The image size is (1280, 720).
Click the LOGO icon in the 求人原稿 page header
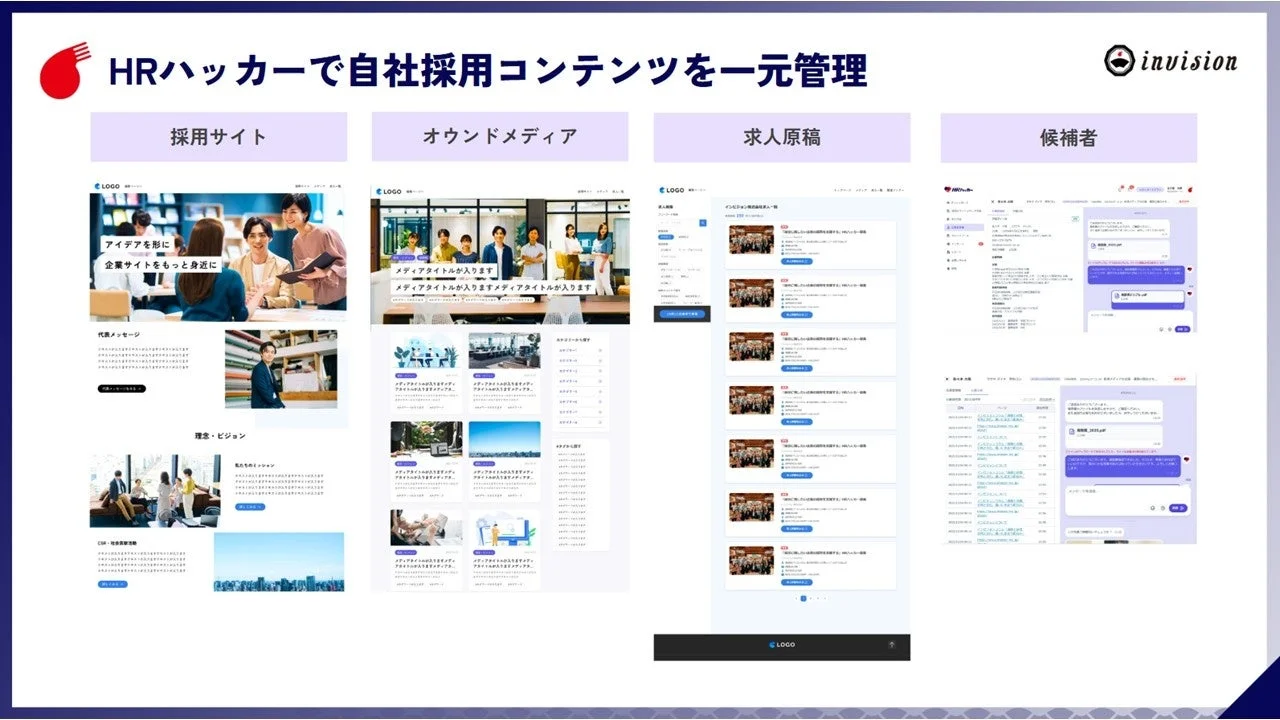pyautogui.click(x=662, y=190)
